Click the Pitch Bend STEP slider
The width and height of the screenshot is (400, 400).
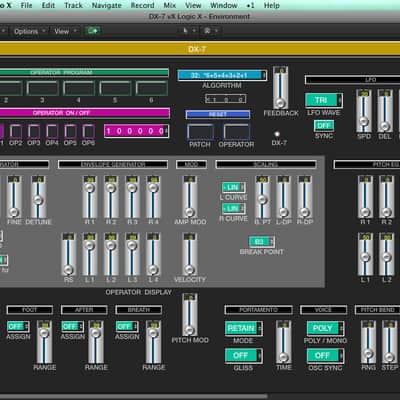coord(389,342)
